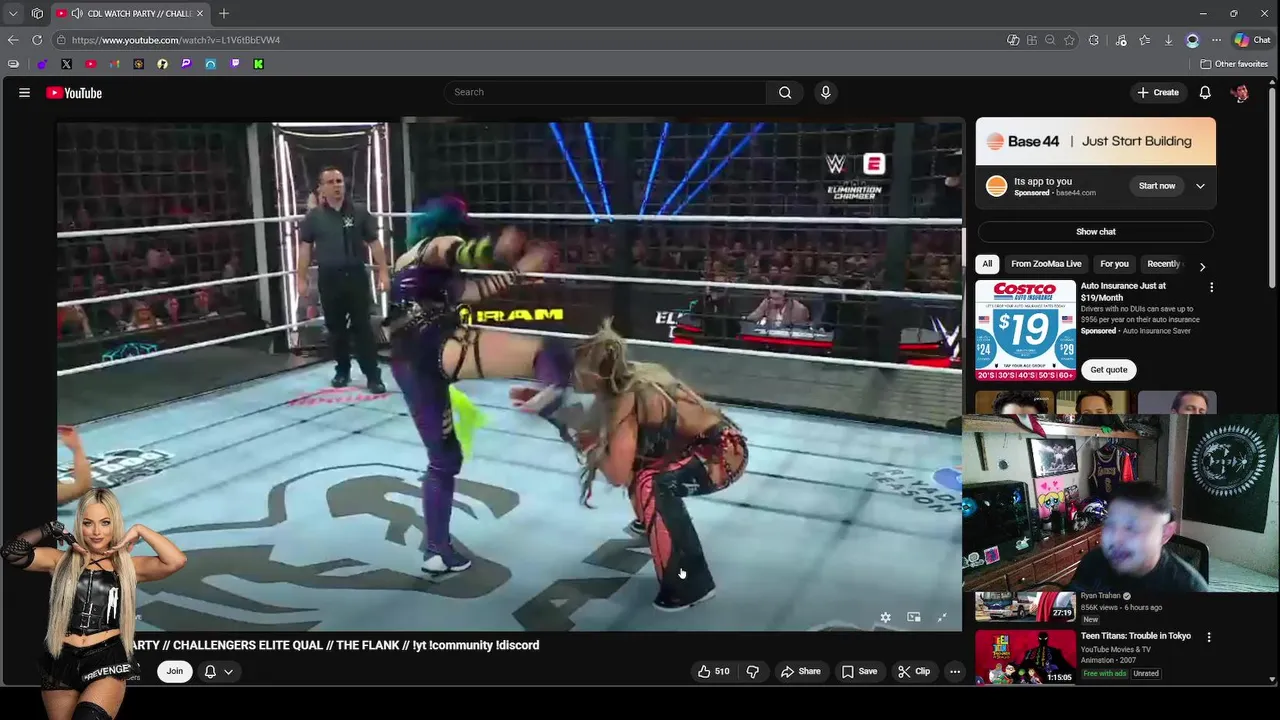Click the Create button
This screenshot has height=720, width=1280.
point(1158,92)
